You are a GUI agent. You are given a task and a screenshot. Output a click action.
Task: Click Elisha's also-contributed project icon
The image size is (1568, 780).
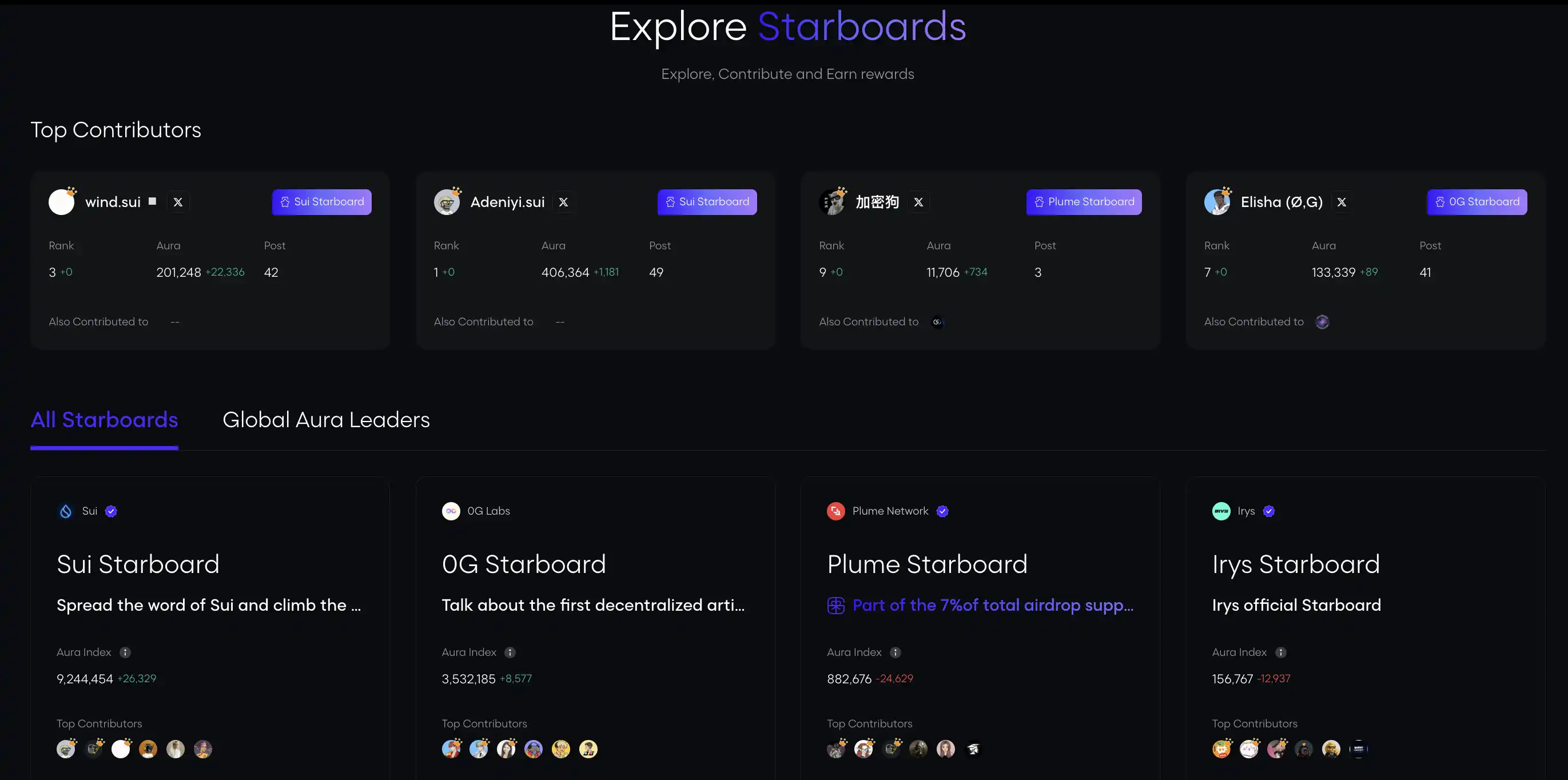[1322, 322]
